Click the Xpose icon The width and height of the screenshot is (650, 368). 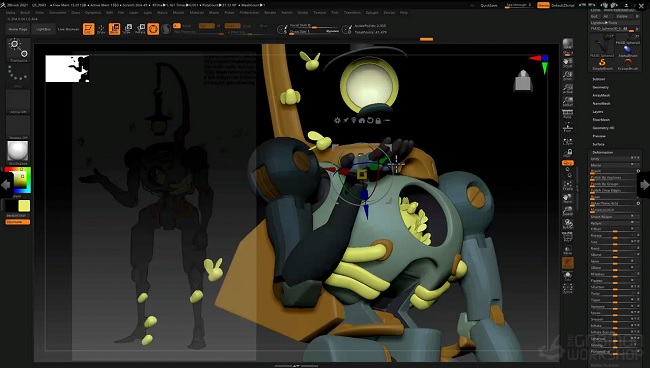[568, 288]
